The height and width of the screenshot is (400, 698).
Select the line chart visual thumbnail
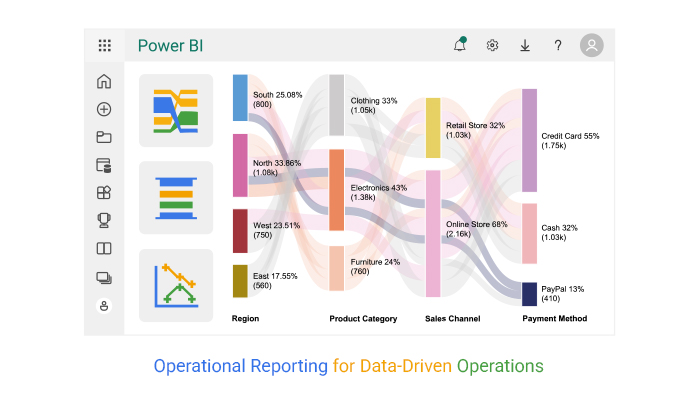176,285
